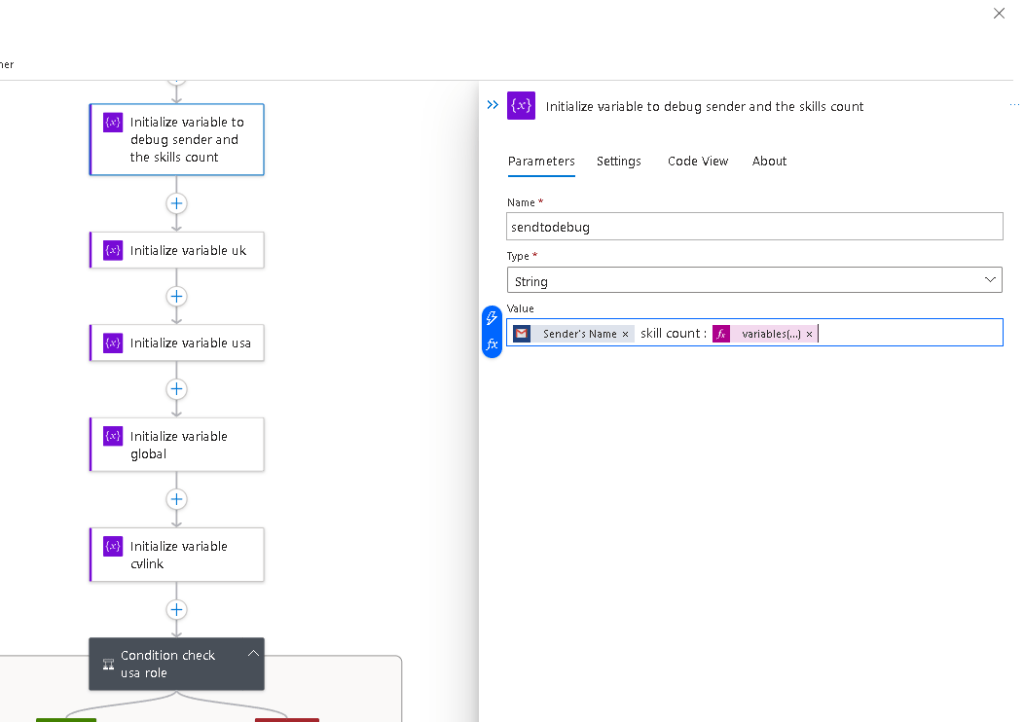Click variable icon on Initialize variable global

tap(113, 436)
